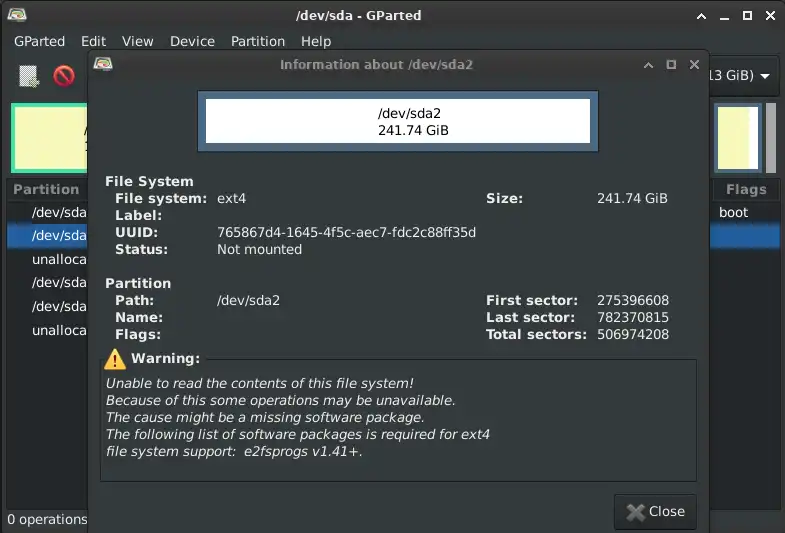Click the Total sectors value 506974208

click(633, 334)
